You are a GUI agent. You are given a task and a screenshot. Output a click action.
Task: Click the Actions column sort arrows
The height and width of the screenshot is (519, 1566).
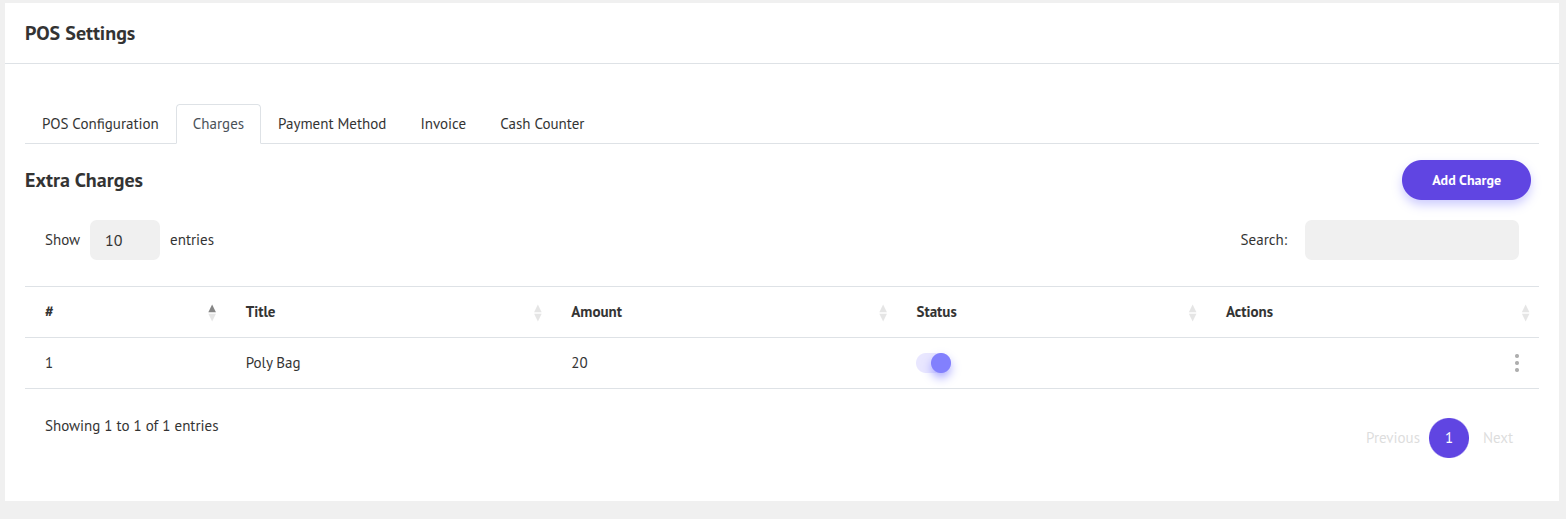pos(1525,313)
